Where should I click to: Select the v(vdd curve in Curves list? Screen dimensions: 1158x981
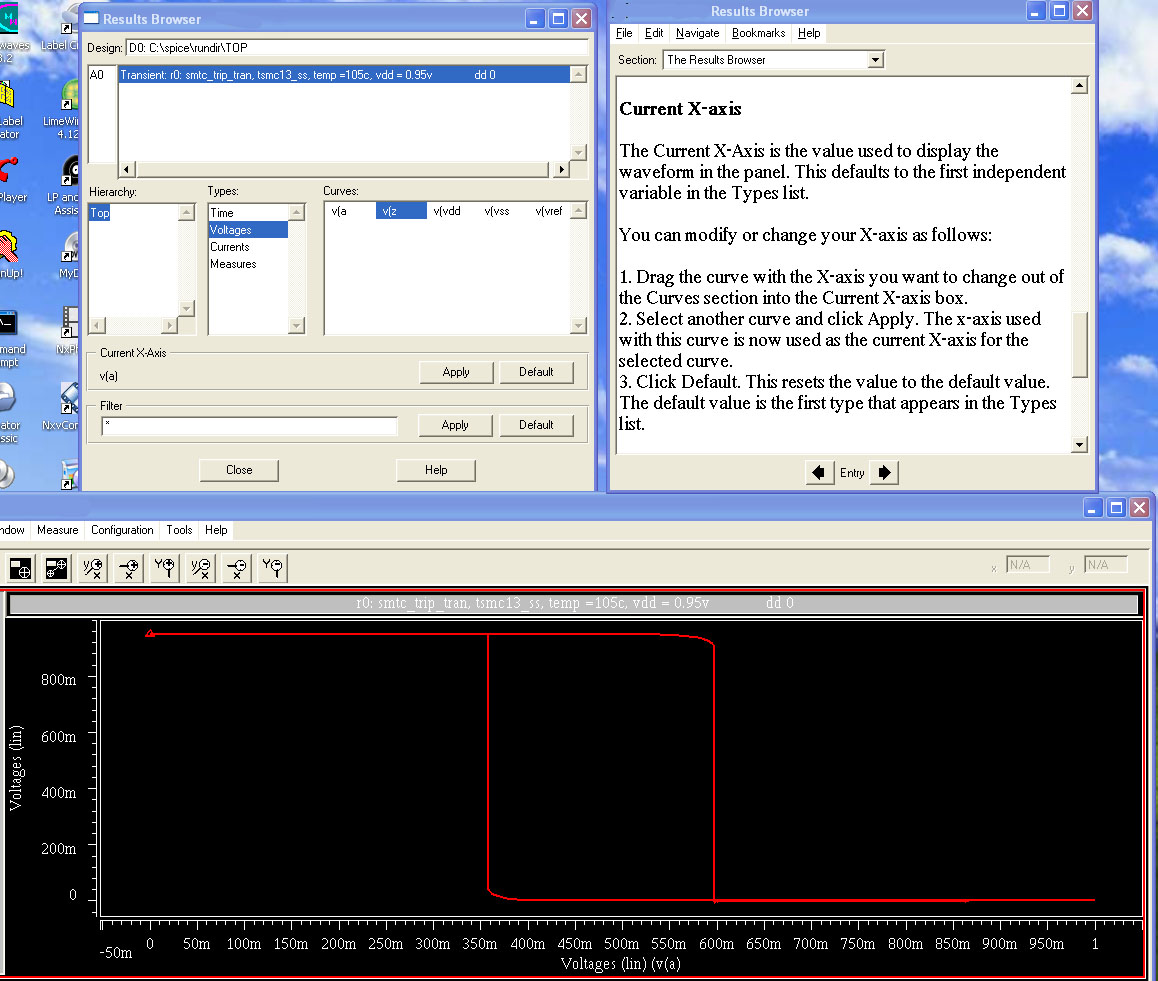tap(446, 212)
